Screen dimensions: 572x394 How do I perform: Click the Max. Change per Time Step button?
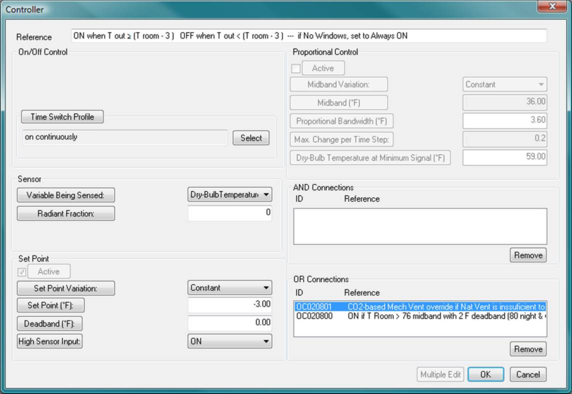click(x=342, y=139)
